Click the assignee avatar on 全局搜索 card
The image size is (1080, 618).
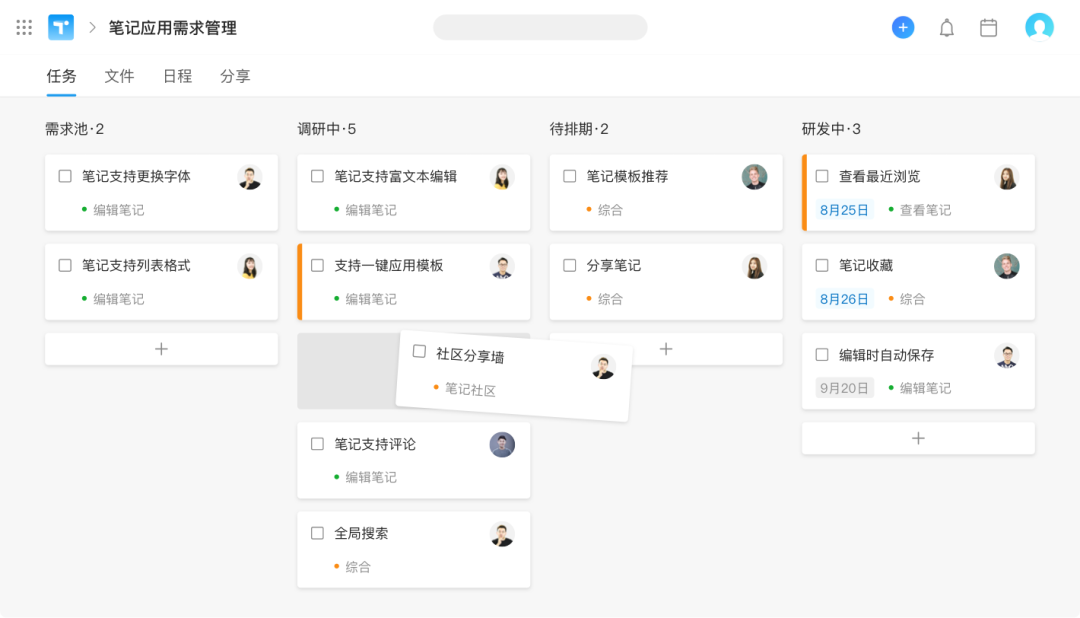pyautogui.click(x=501, y=533)
